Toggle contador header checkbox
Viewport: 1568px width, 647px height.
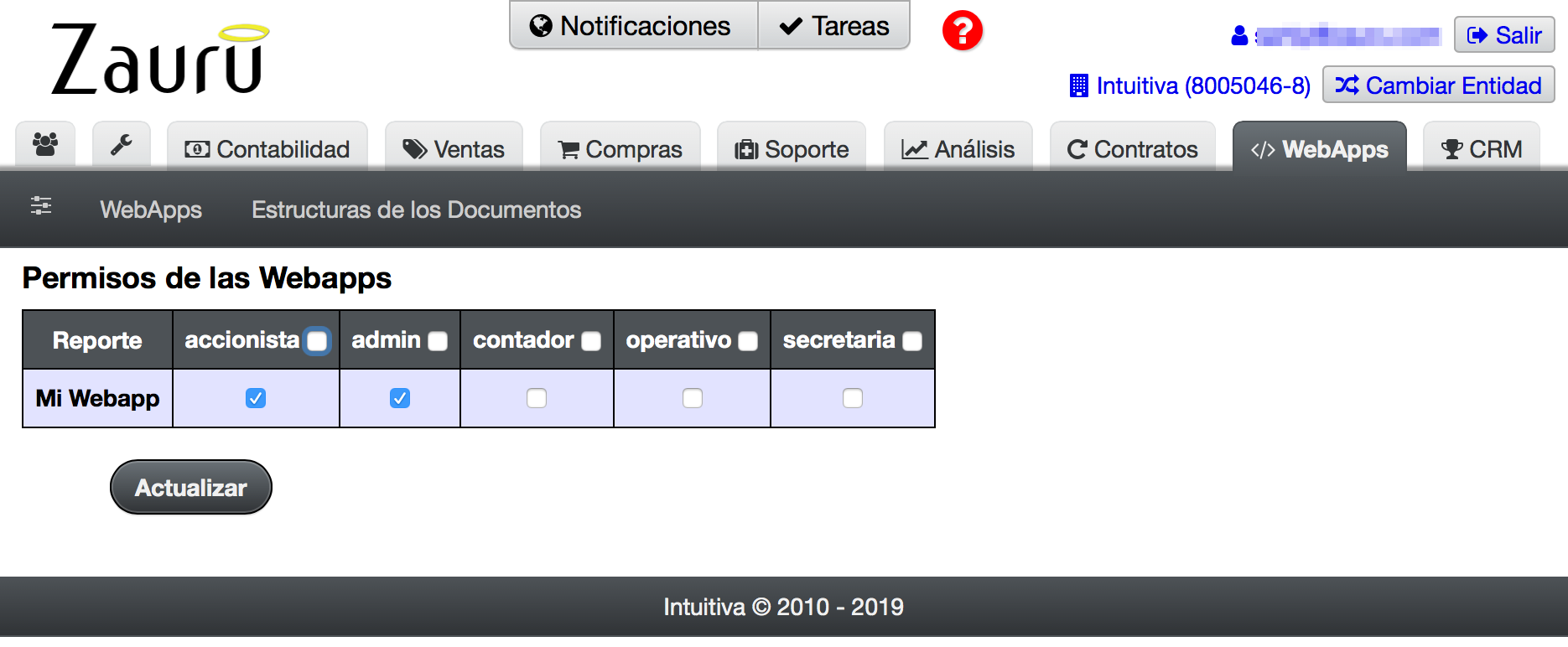pos(591,341)
